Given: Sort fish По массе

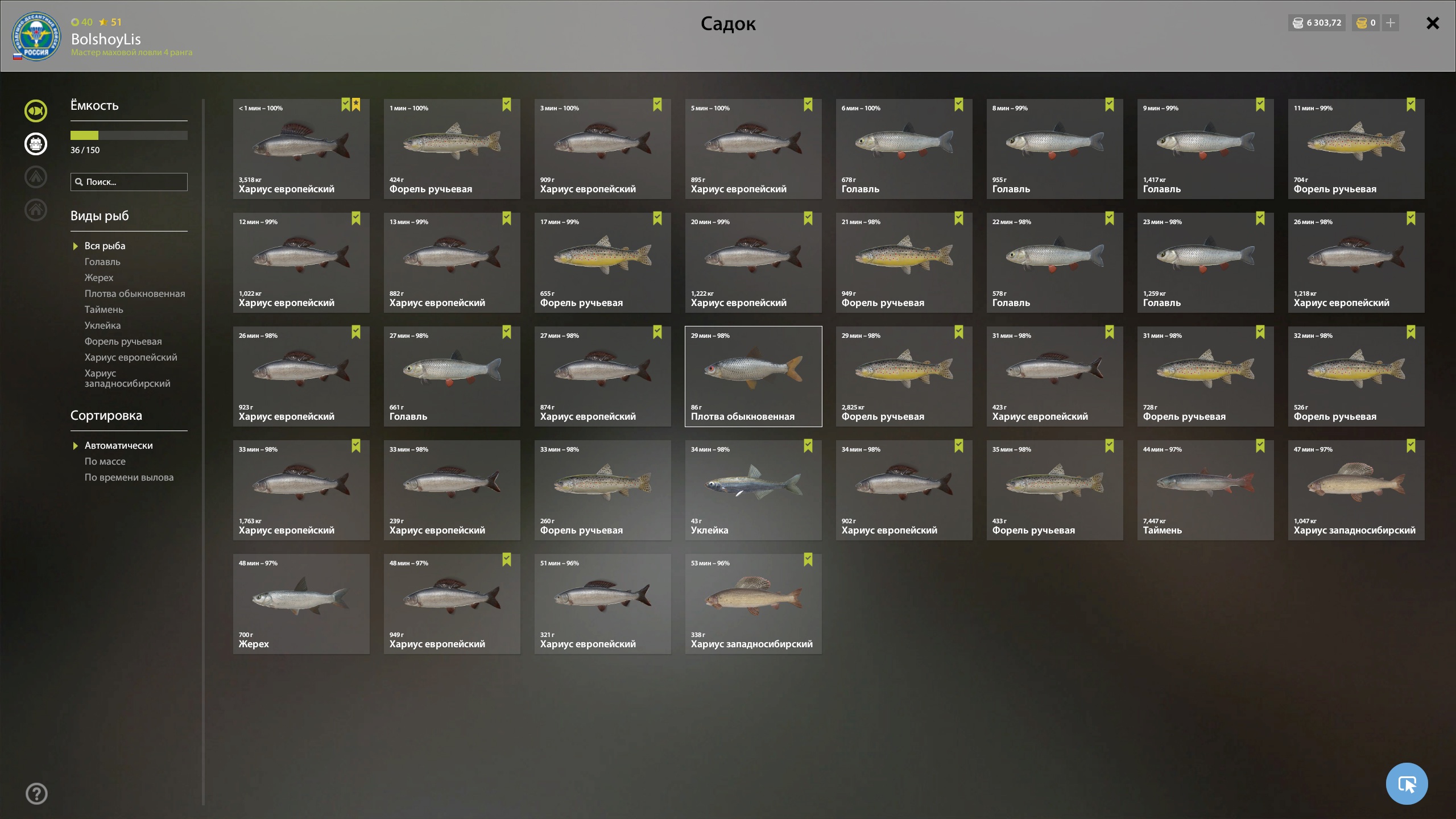Looking at the screenshot, I should pyautogui.click(x=105, y=461).
